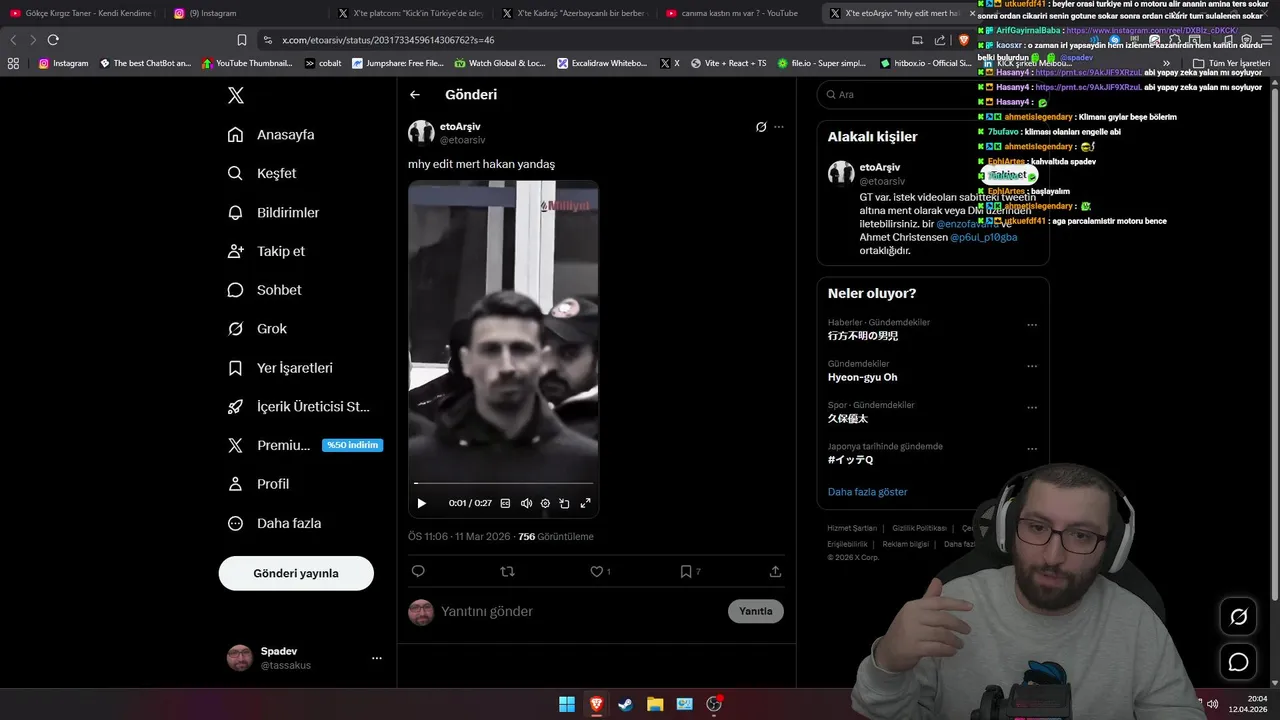The height and width of the screenshot is (720, 1280).
Task: Open Keşfet explore page
Action: 263,173
